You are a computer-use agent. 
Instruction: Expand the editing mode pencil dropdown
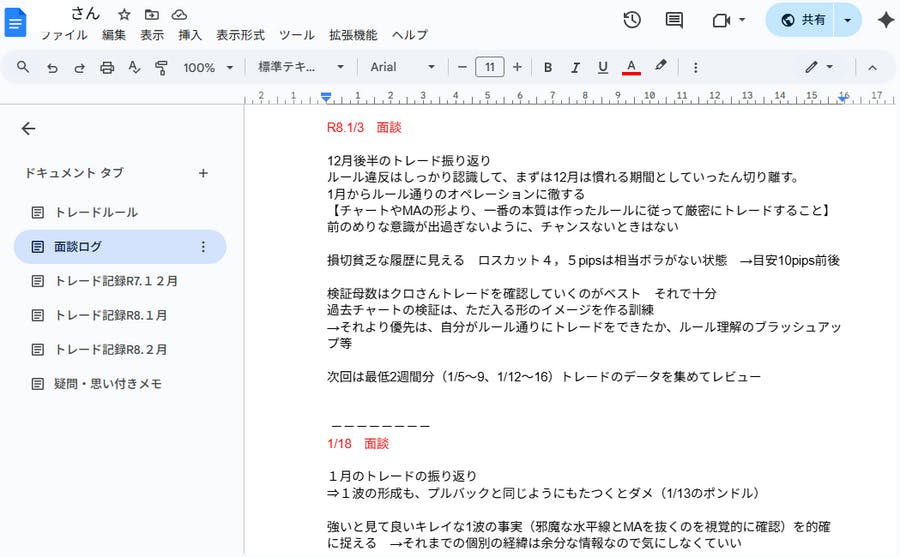tap(820, 67)
